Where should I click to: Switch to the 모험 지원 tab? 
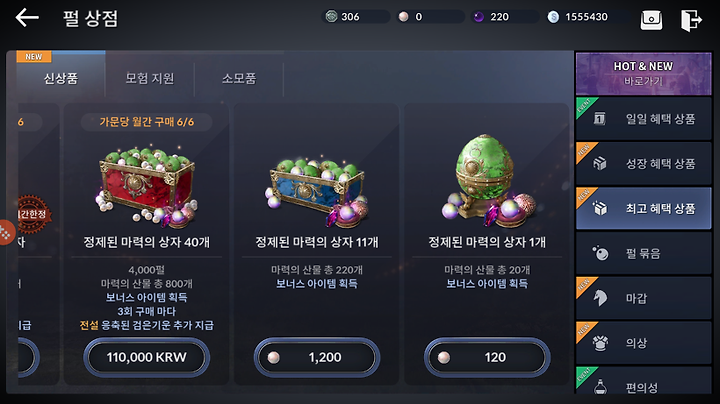click(x=150, y=79)
